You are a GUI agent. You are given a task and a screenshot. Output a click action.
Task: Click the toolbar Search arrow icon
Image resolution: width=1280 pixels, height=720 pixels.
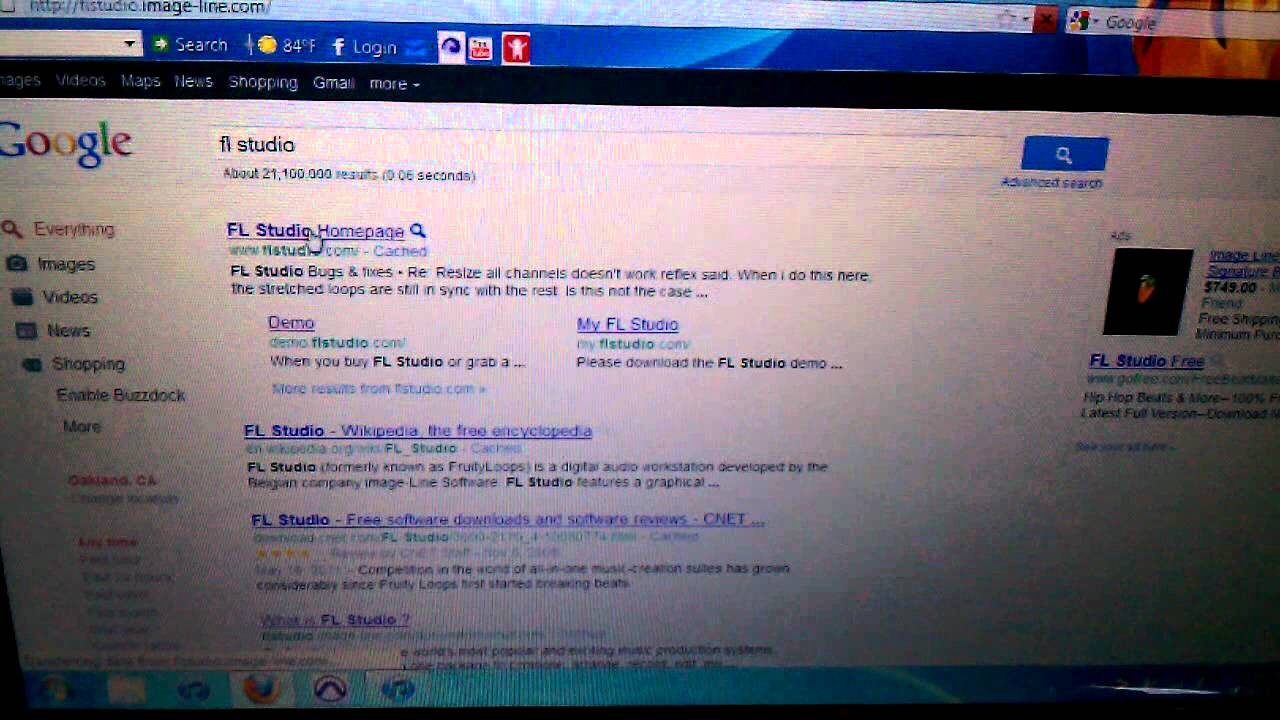coord(160,44)
